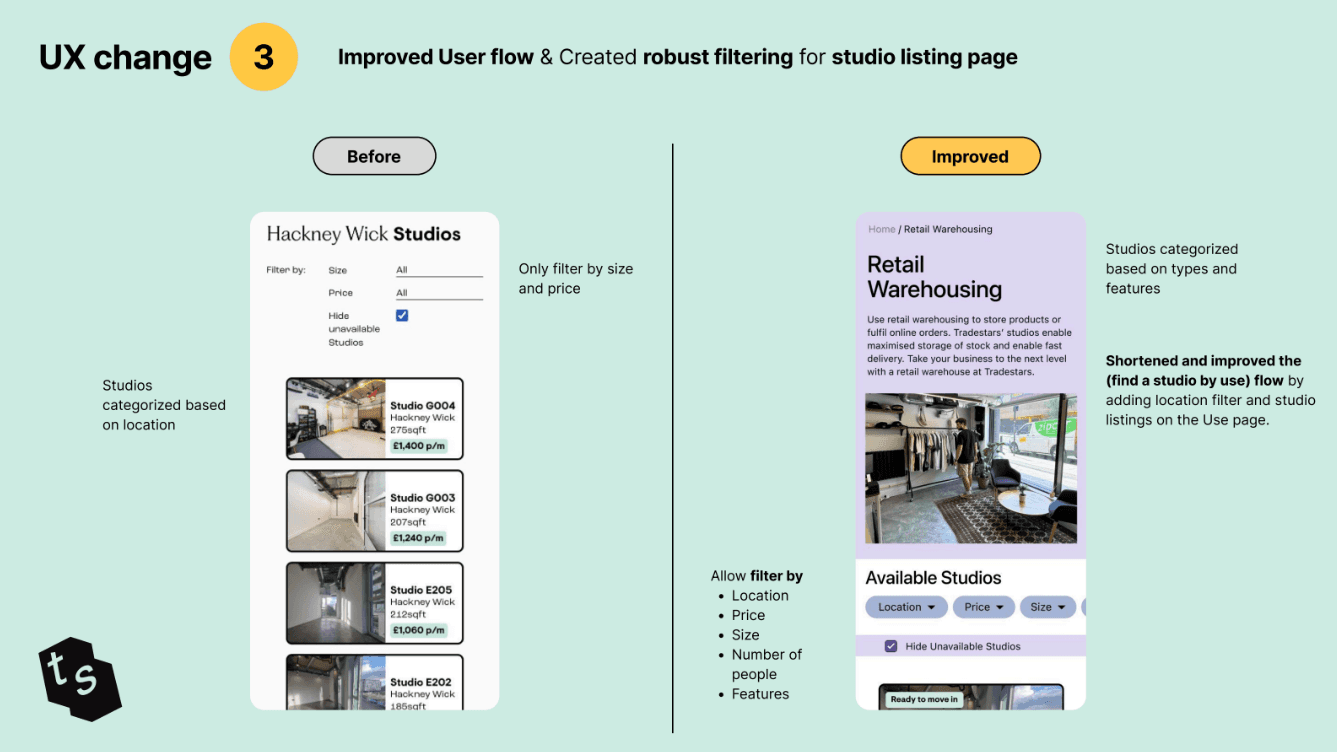Open the Studio E202 listing card
Image resolution: width=1337 pixels, height=752 pixels.
375,682
